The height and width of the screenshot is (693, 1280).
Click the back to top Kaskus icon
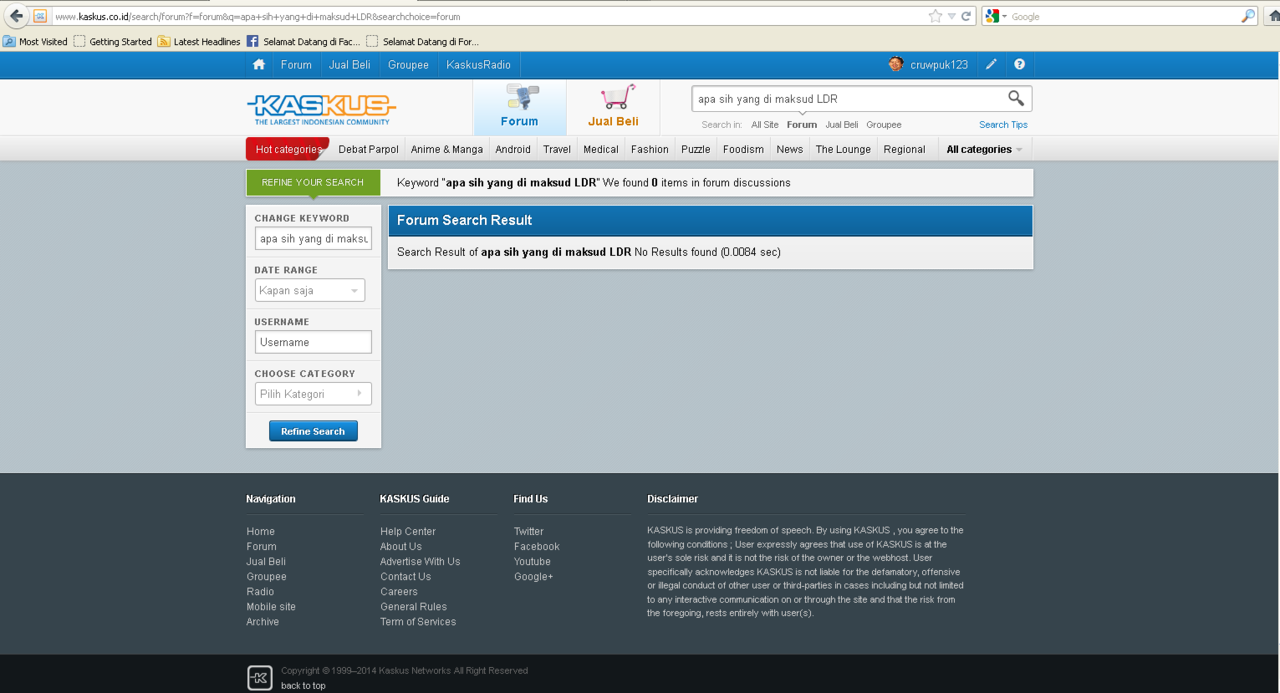[x=259, y=678]
